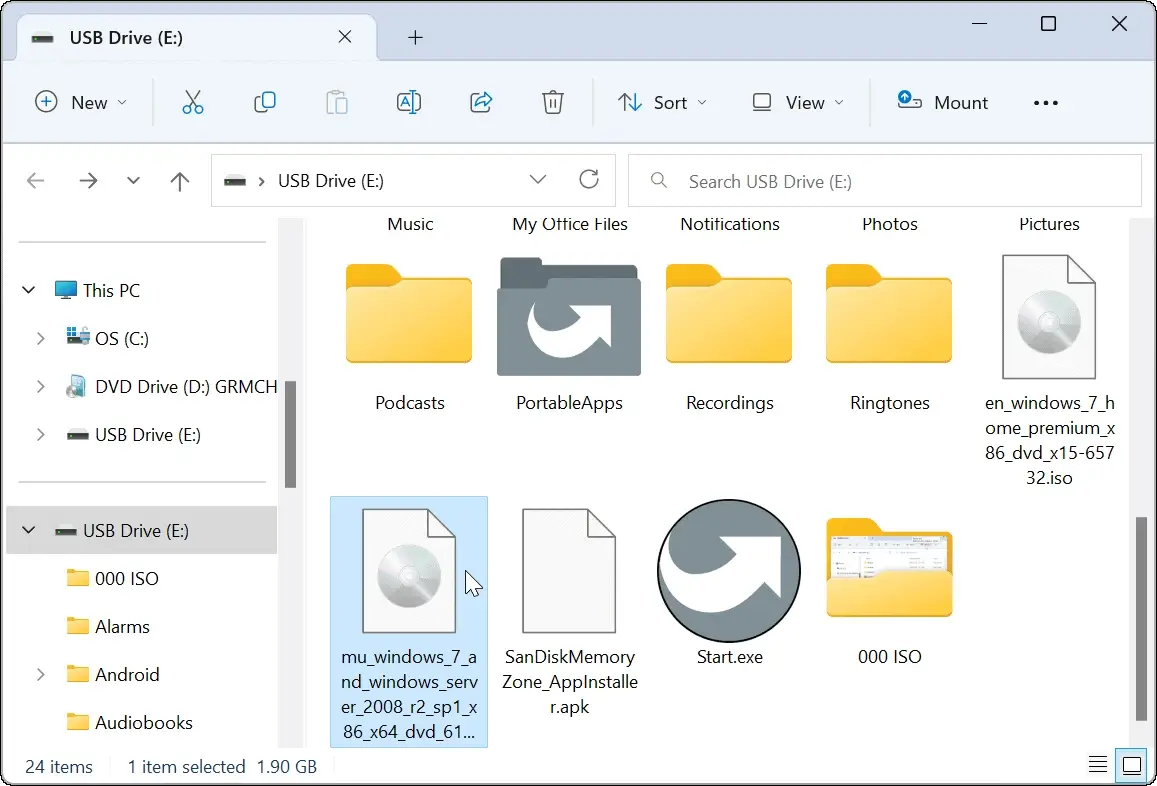
Task: Cut the selected file using toolbar
Action: coord(193,102)
